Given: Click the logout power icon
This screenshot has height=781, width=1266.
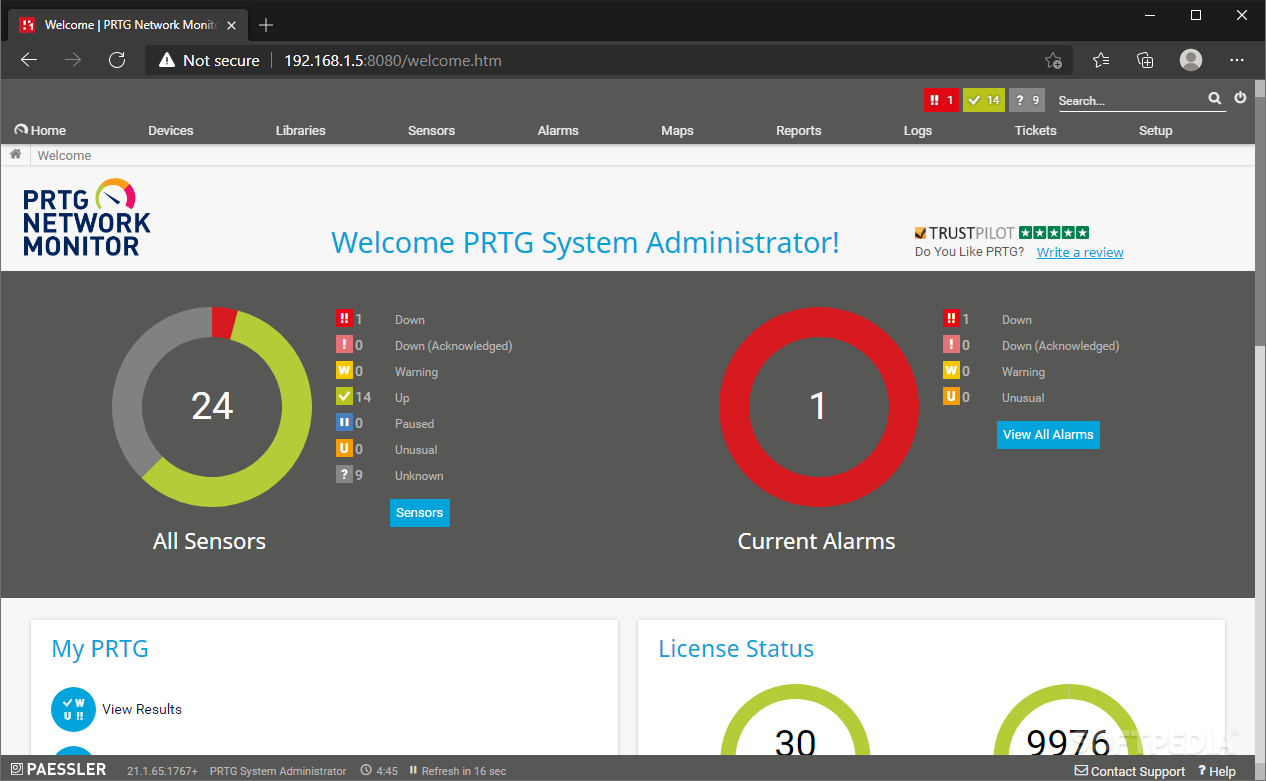Looking at the screenshot, I should tap(1240, 98).
